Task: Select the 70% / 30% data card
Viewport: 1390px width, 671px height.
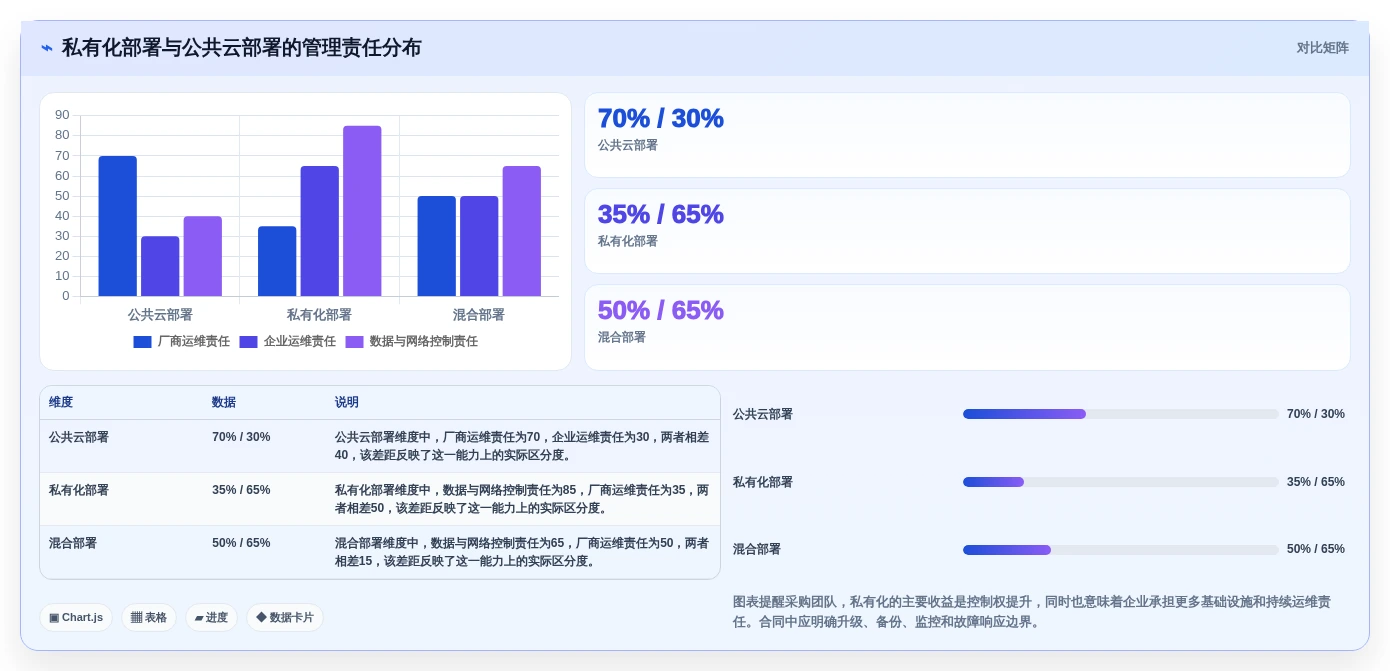Action: coord(967,135)
